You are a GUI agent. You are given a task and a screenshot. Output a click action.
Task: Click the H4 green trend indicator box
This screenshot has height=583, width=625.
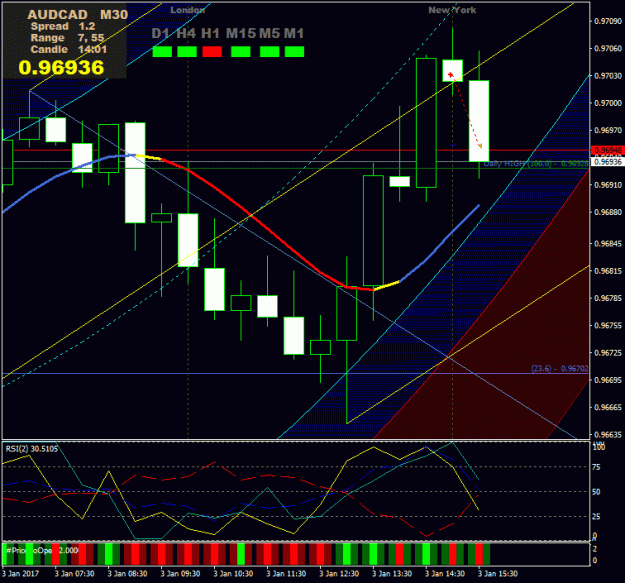pyautogui.click(x=187, y=52)
